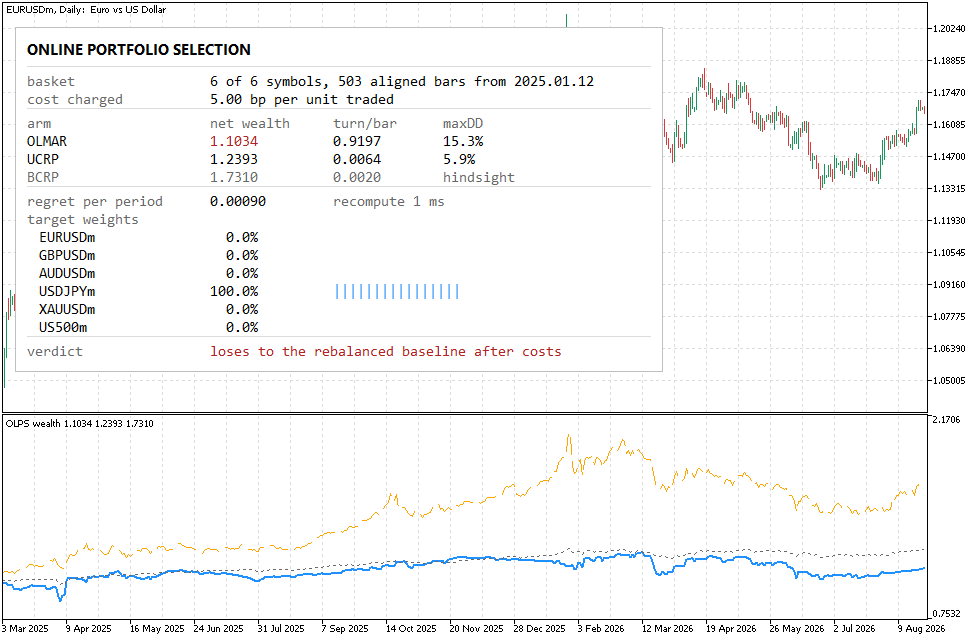Click the BCRP arm label
Viewport: 980px width, 640px height.
pyautogui.click(x=42, y=178)
